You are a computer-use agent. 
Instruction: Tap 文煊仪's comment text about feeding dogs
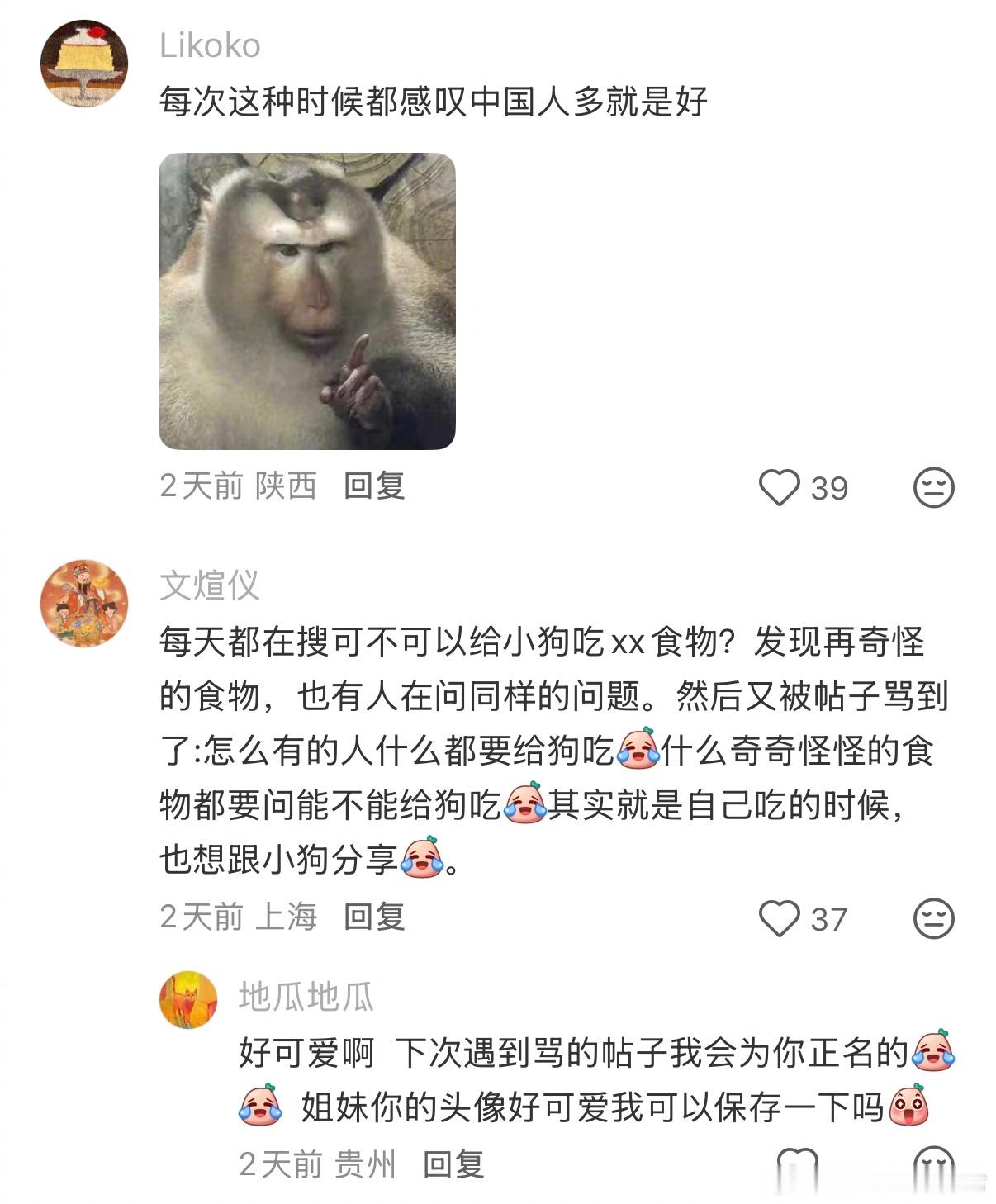coord(553,751)
